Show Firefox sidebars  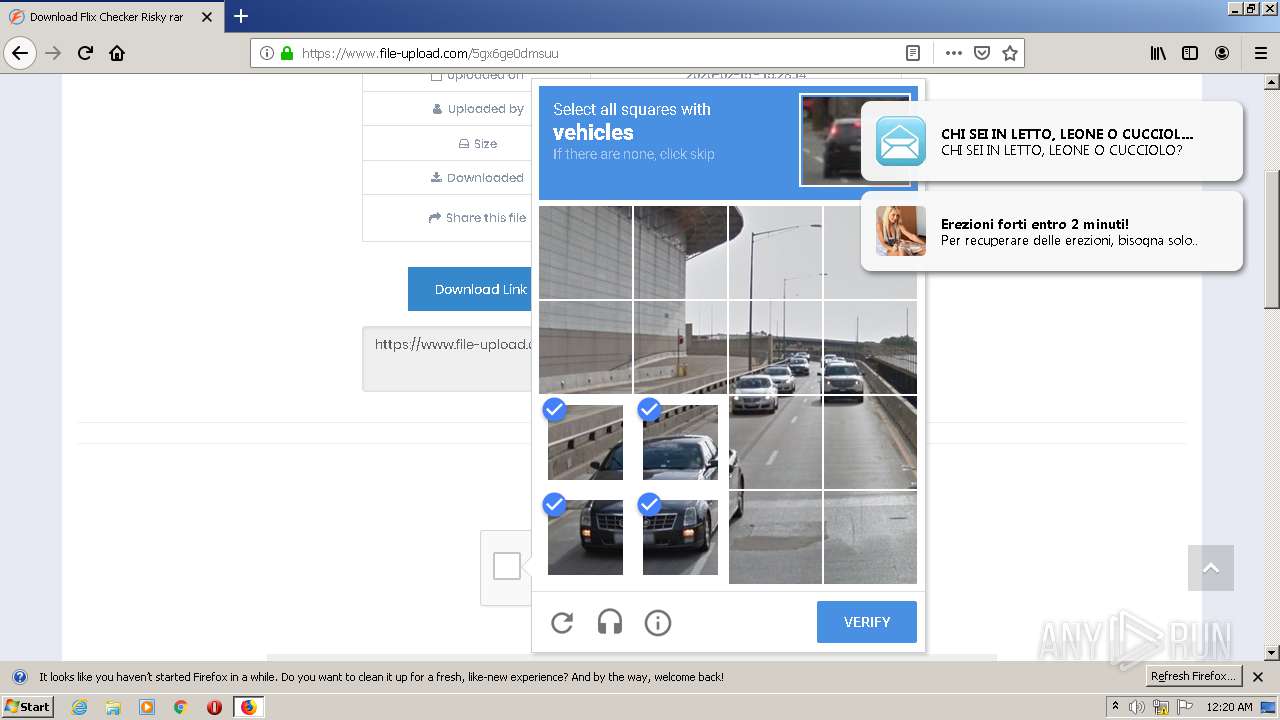coord(1190,53)
